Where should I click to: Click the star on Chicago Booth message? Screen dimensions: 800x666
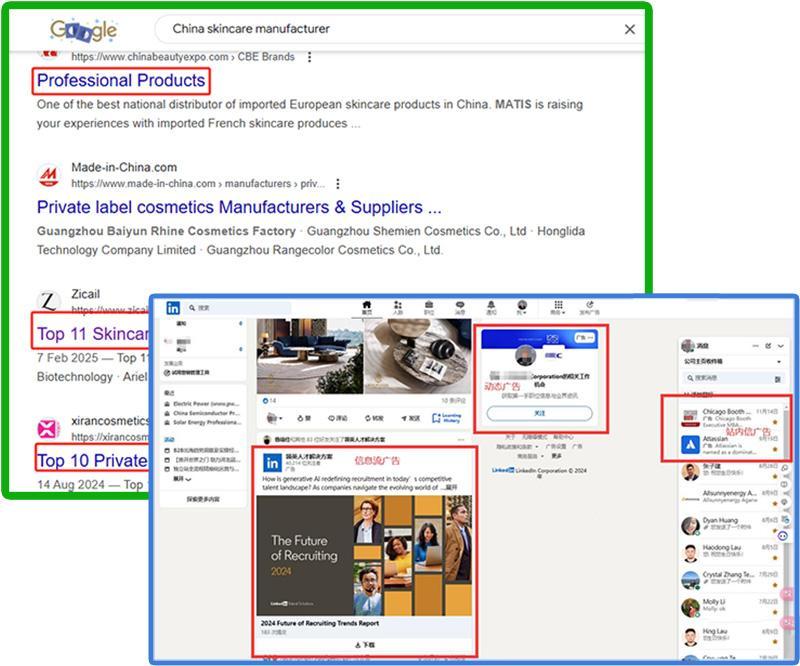click(x=775, y=422)
